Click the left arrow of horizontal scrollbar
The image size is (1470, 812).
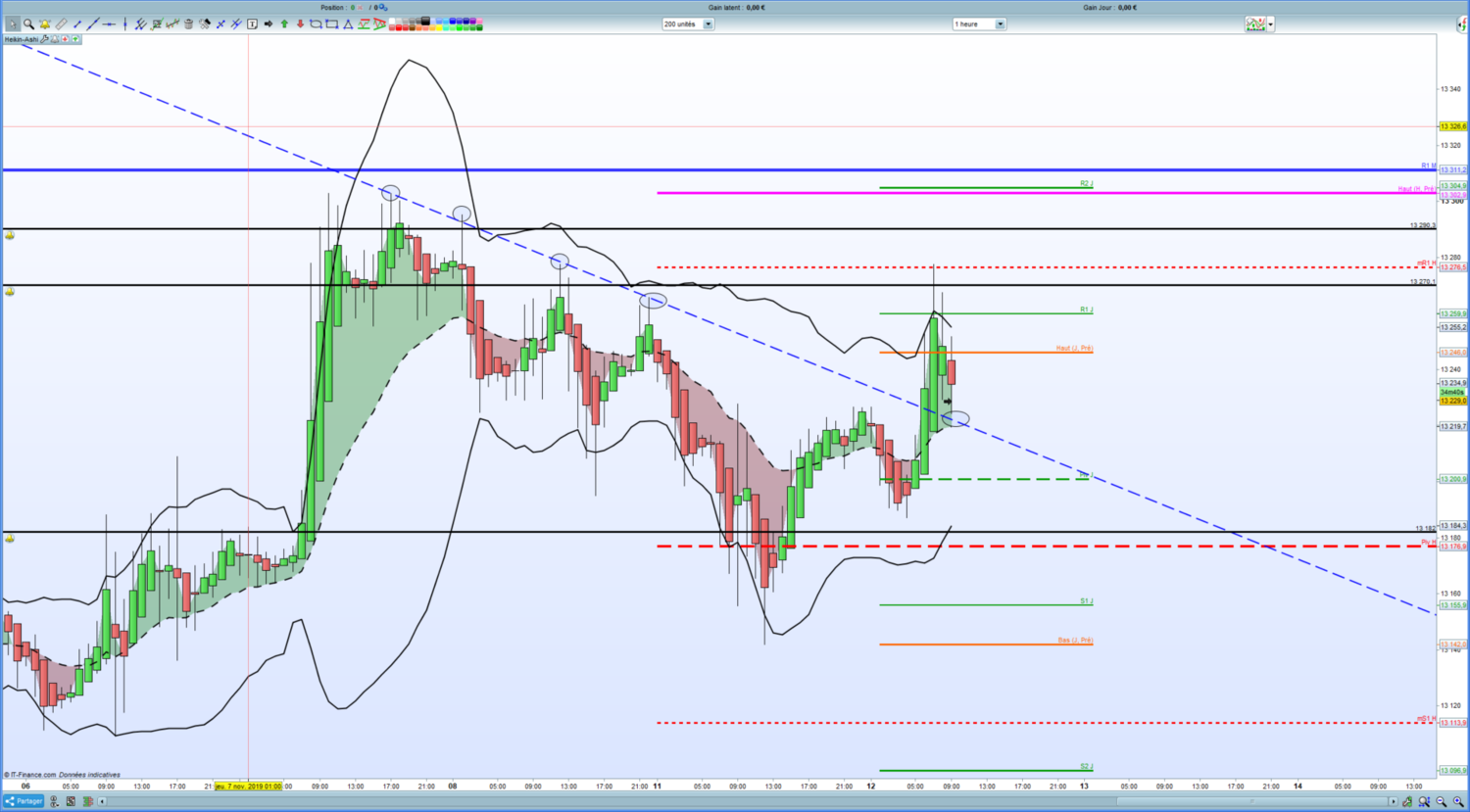[102, 801]
